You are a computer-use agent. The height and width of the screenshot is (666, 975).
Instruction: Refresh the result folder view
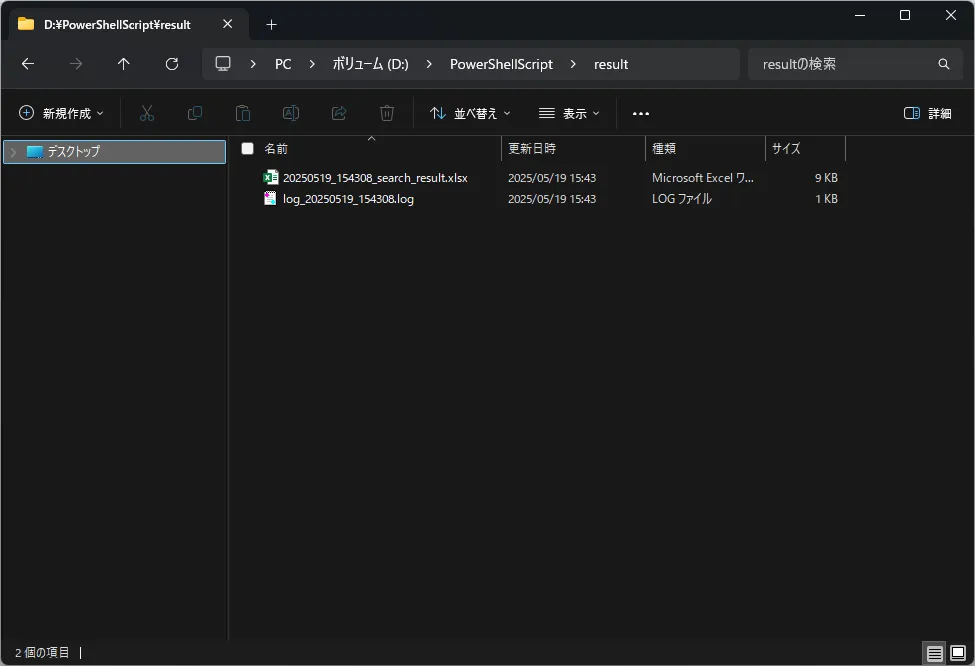click(172, 64)
